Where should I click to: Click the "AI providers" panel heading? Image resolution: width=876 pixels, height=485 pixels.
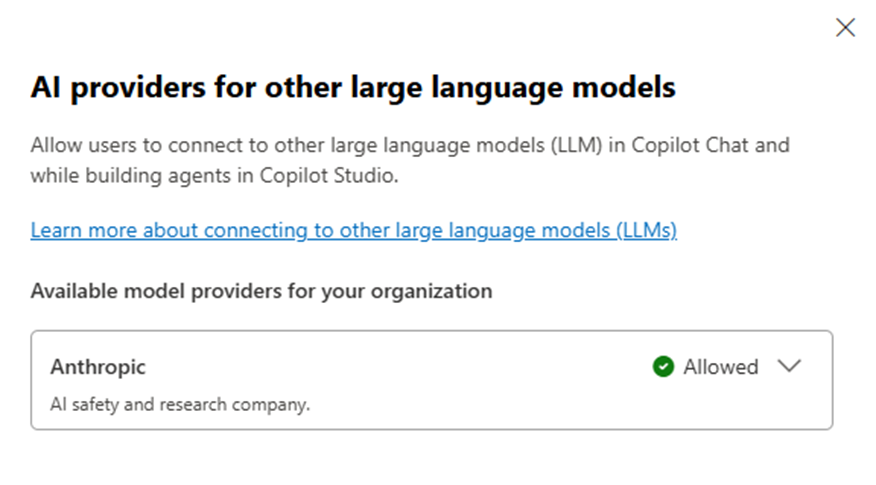coord(353,88)
